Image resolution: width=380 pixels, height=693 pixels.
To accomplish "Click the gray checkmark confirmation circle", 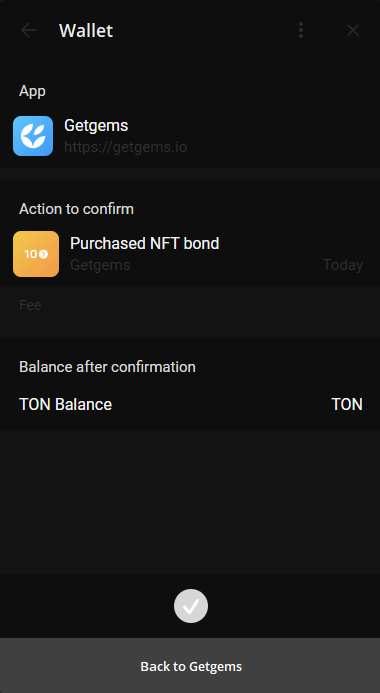I will click(191, 606).
